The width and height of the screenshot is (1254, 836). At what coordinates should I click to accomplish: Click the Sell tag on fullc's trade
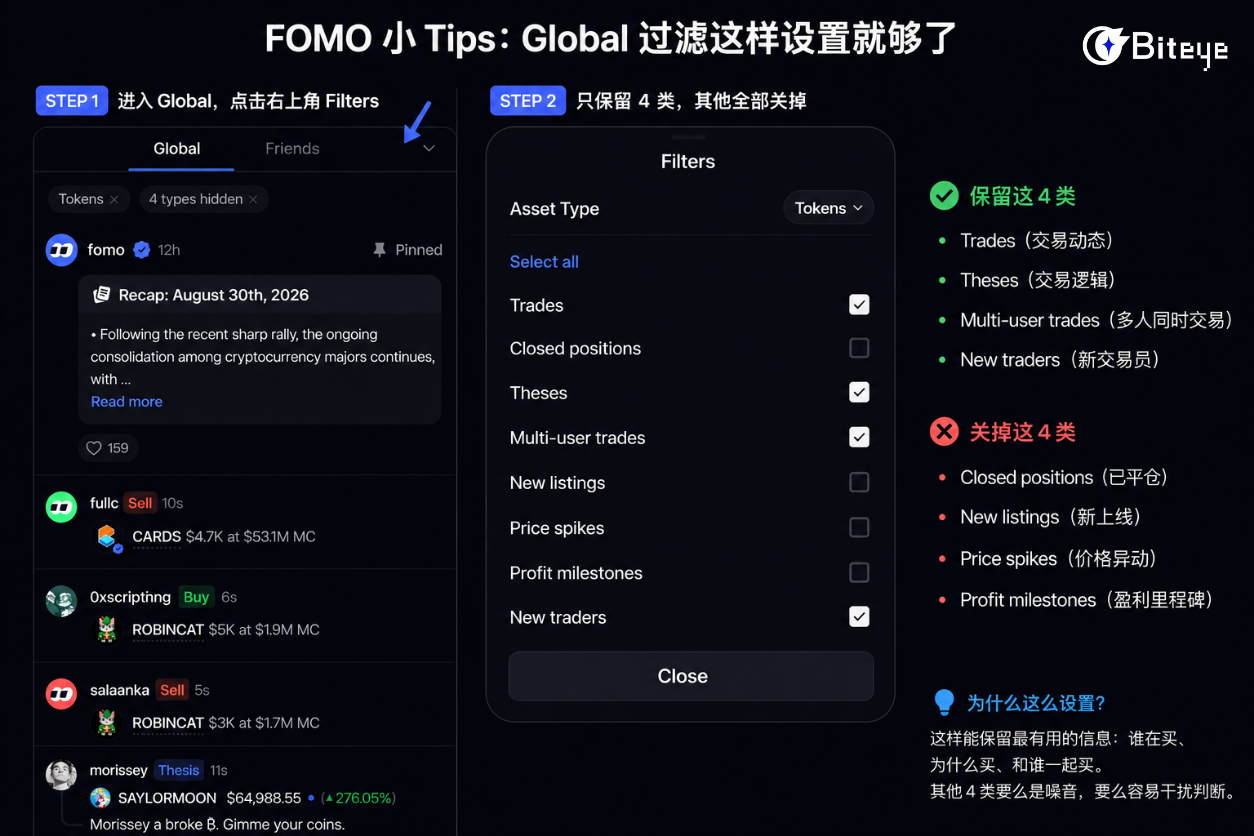coord(140,503)
